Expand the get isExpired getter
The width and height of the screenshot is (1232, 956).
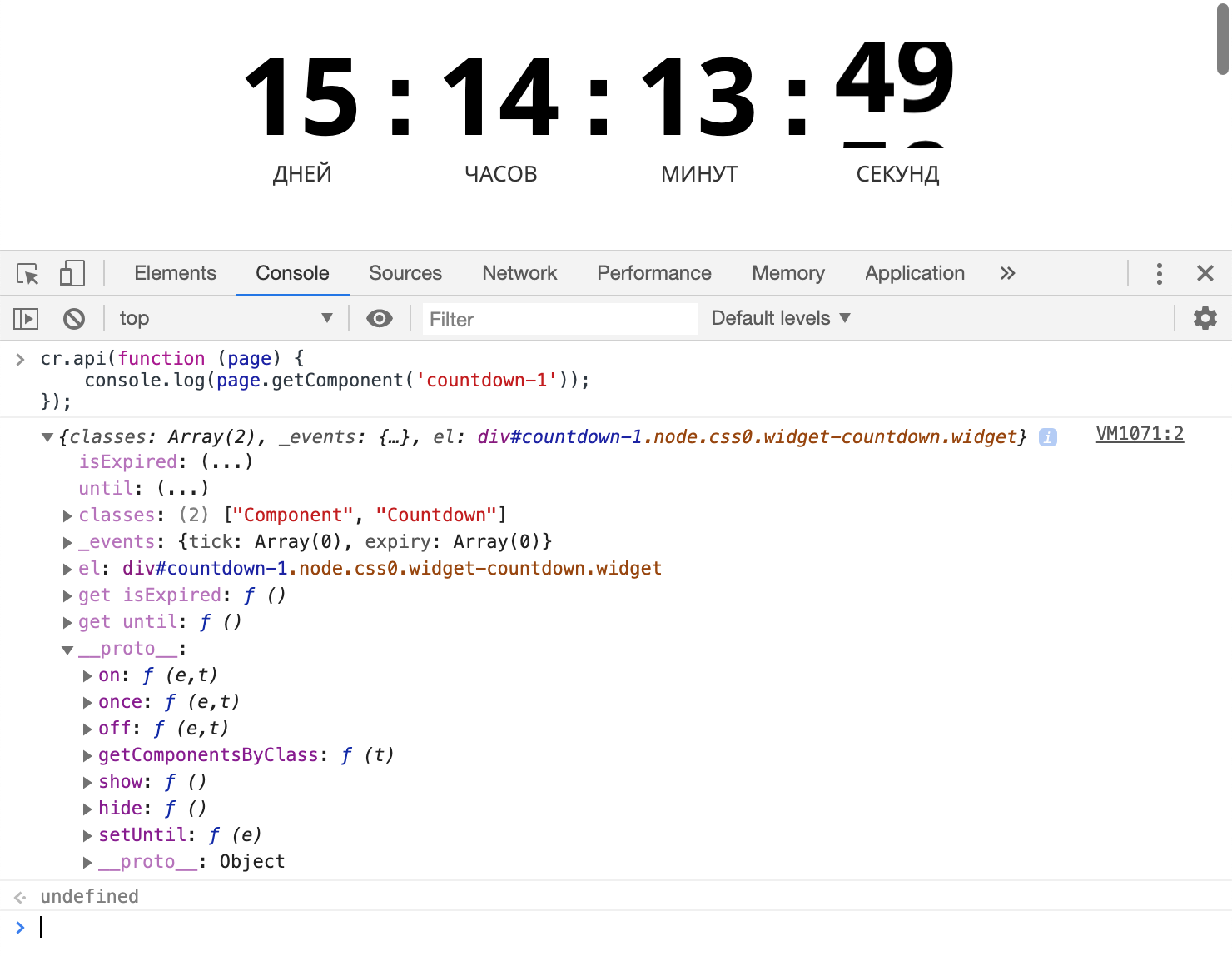68,596
